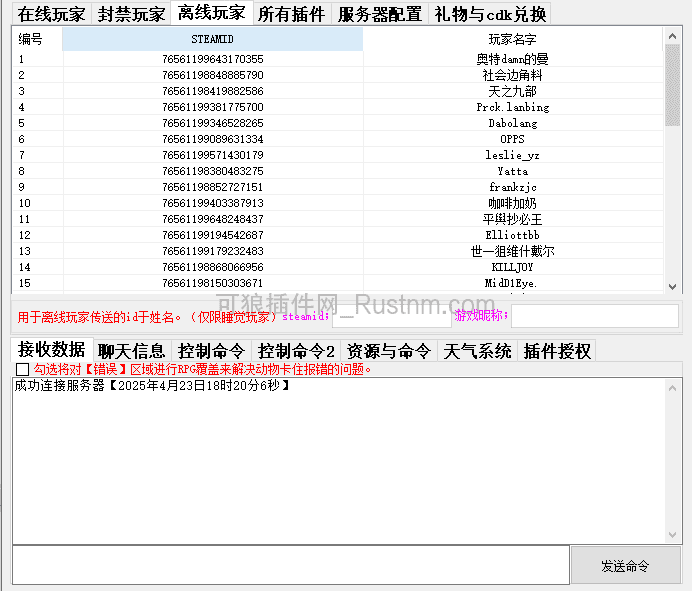This screenshot has height=591, width=692.
Task: Select player name 奥特damn的曼
Action: (512, 59)
